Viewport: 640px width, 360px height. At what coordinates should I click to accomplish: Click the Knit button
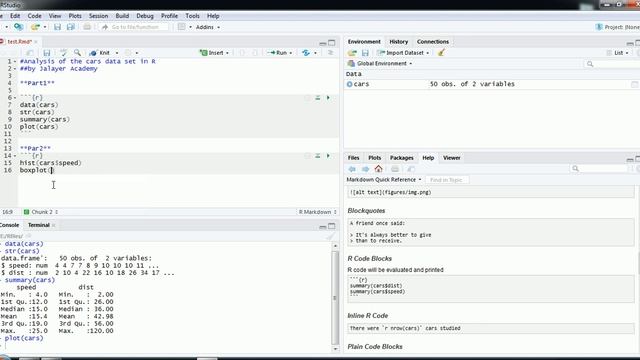(100, 53)
